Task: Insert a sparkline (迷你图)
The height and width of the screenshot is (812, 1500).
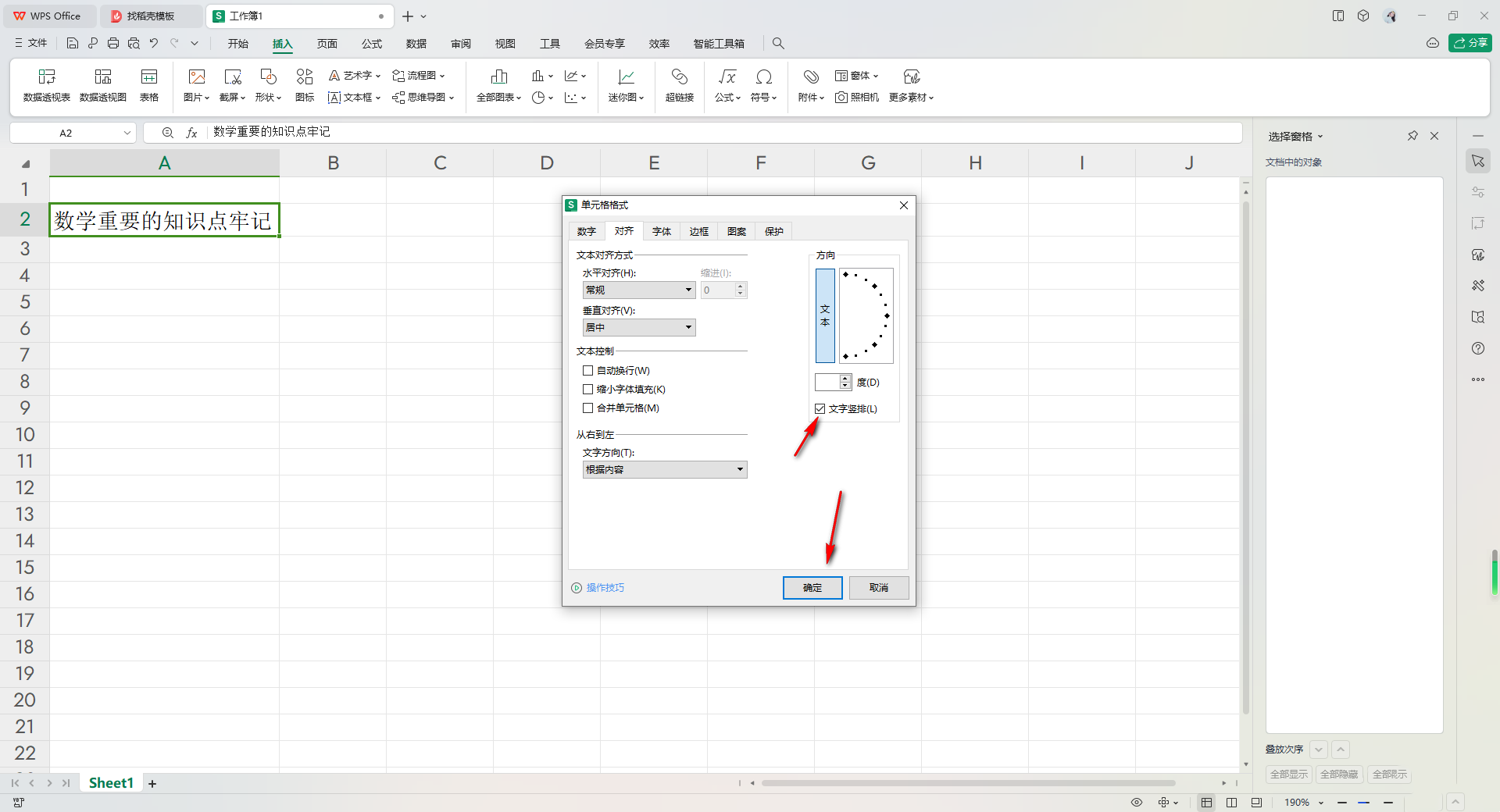Action: coord(627,85)
